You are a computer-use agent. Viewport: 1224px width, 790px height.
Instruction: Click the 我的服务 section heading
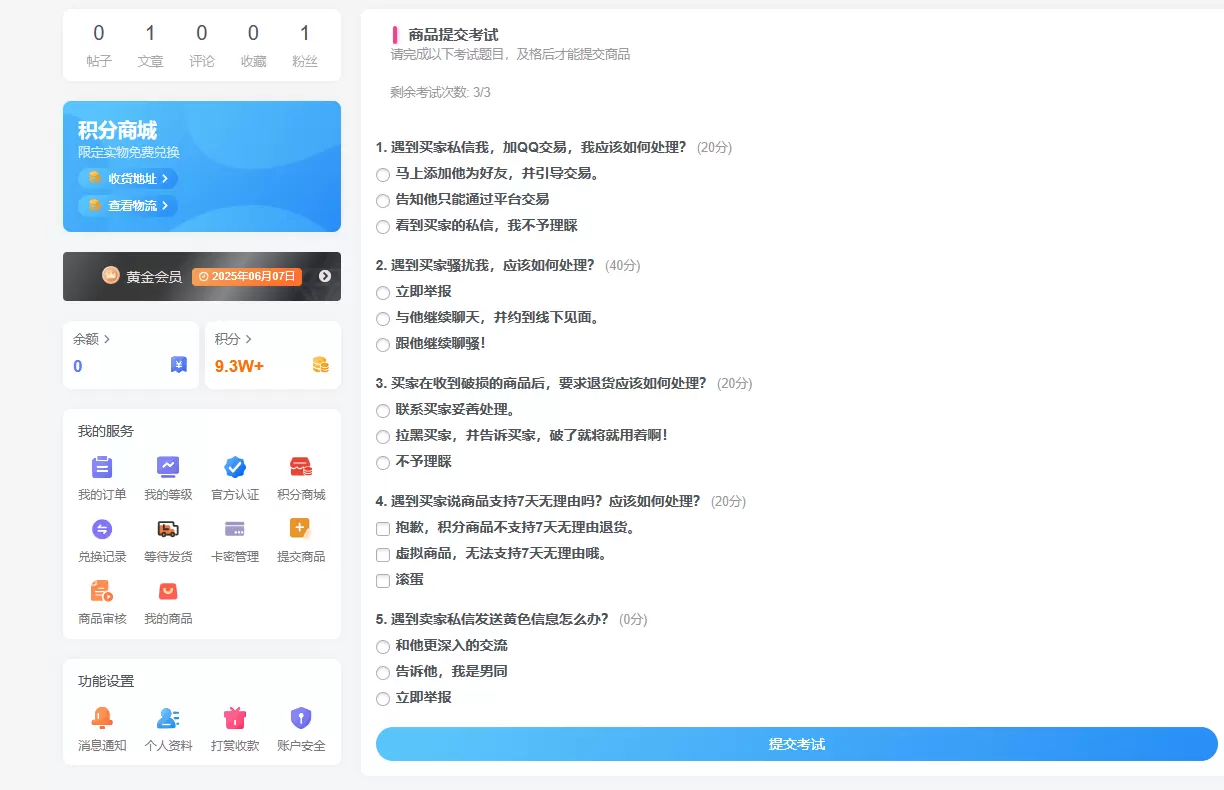[106, 431]
